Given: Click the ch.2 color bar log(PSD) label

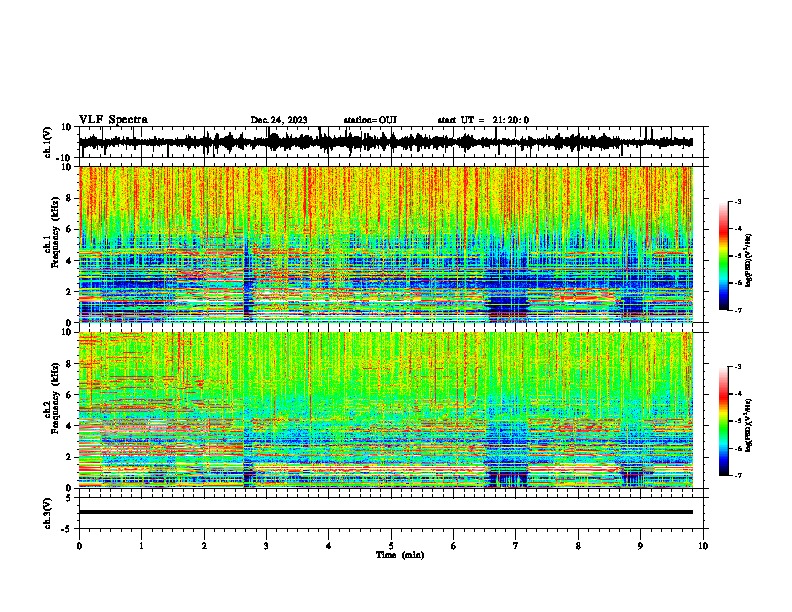Looking at the screenshot, I should click(749, 426).
